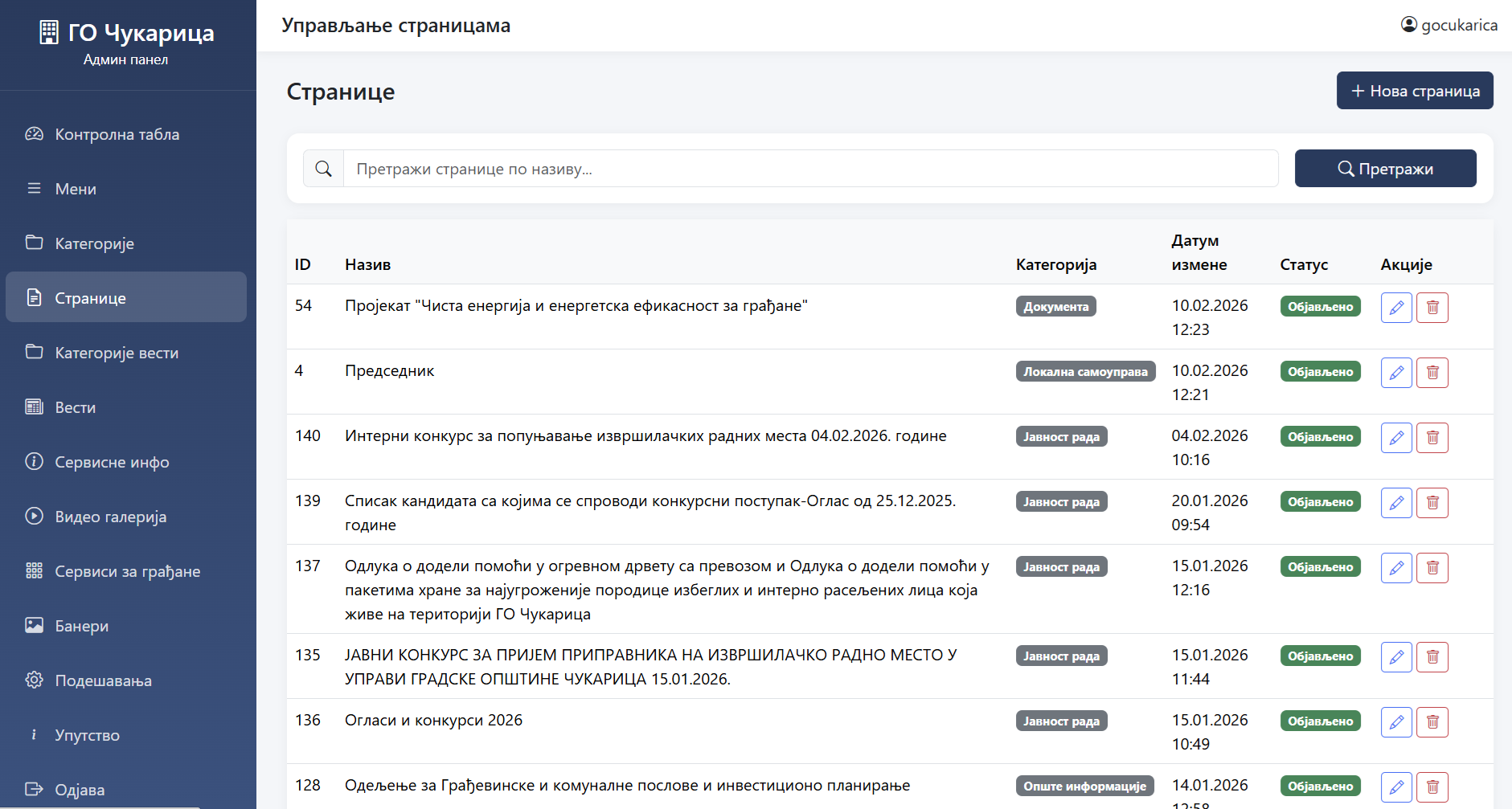The width and height of the screenshot is (1512, 809).
Task: Click the gocukarica user account icon
Action: (x=1408, y=25)
